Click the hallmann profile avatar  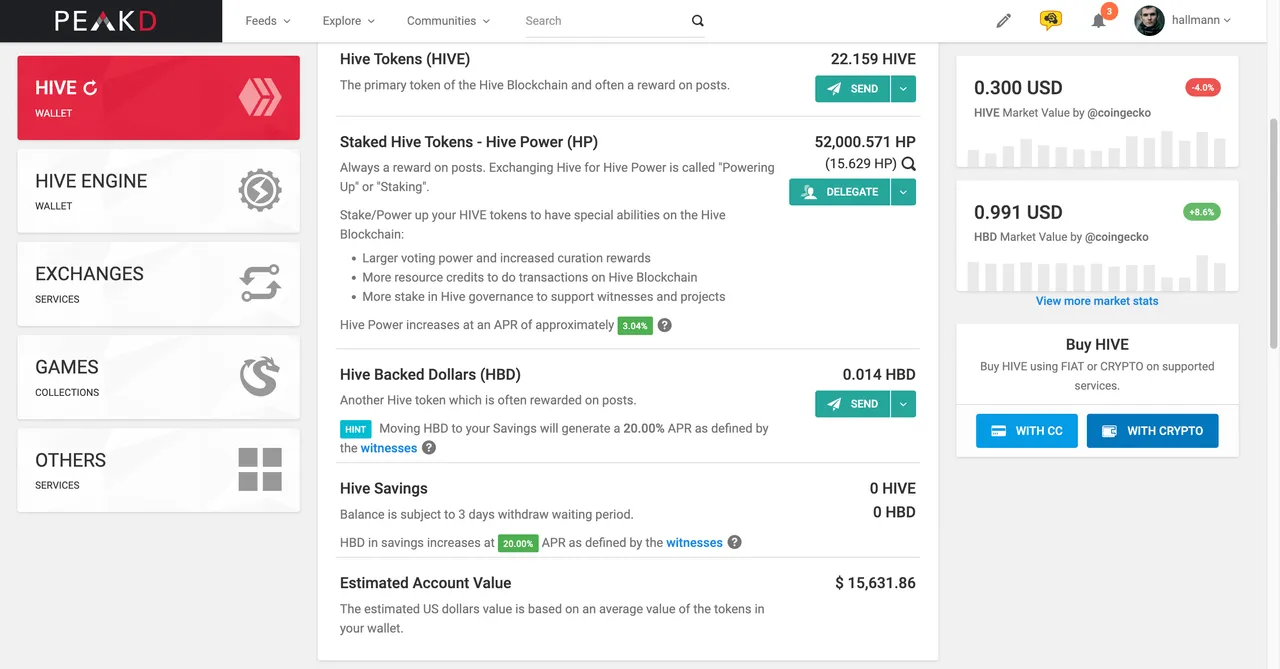coord(1149,20)
